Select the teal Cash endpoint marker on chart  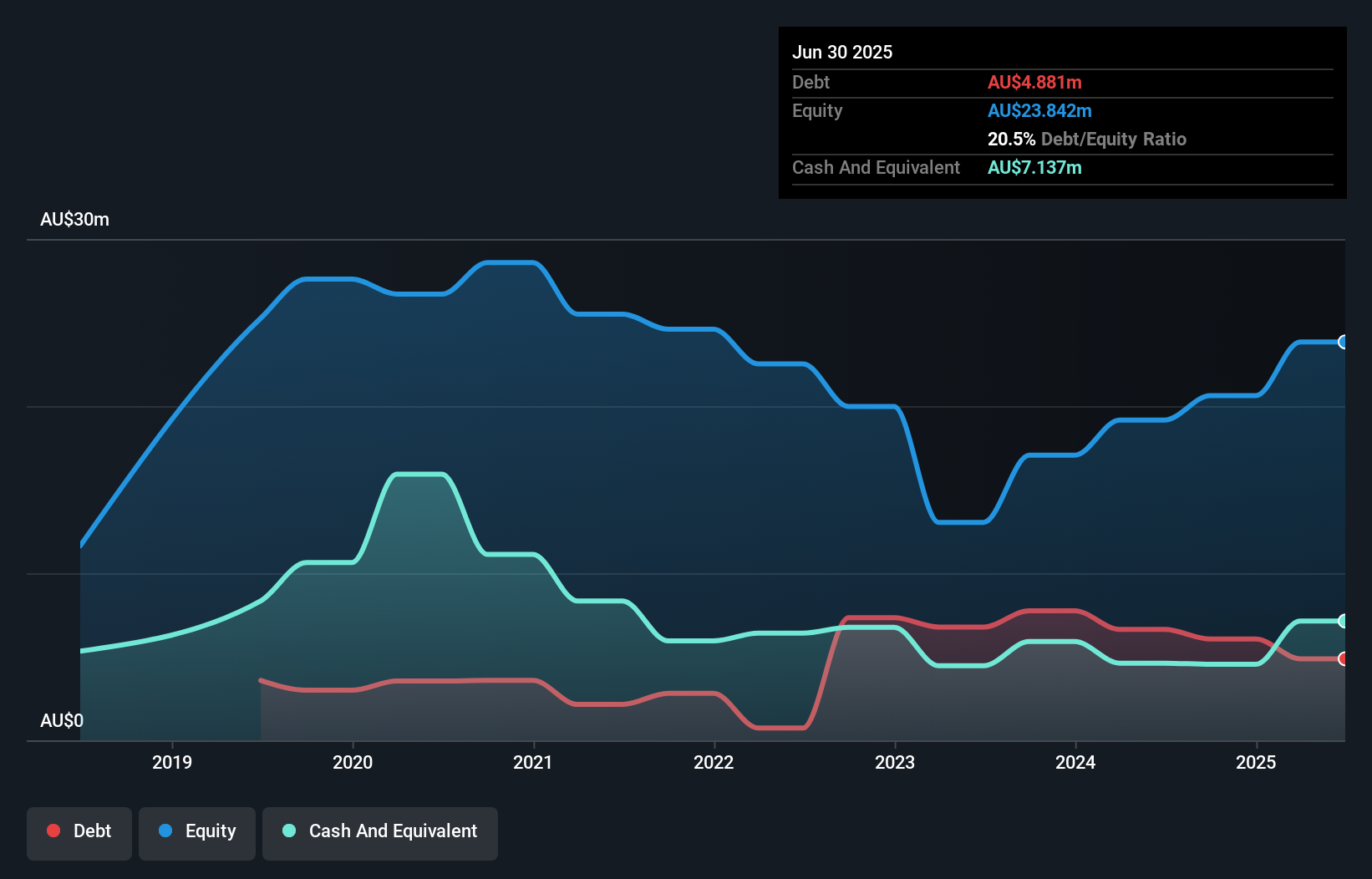coord(1343,621)
